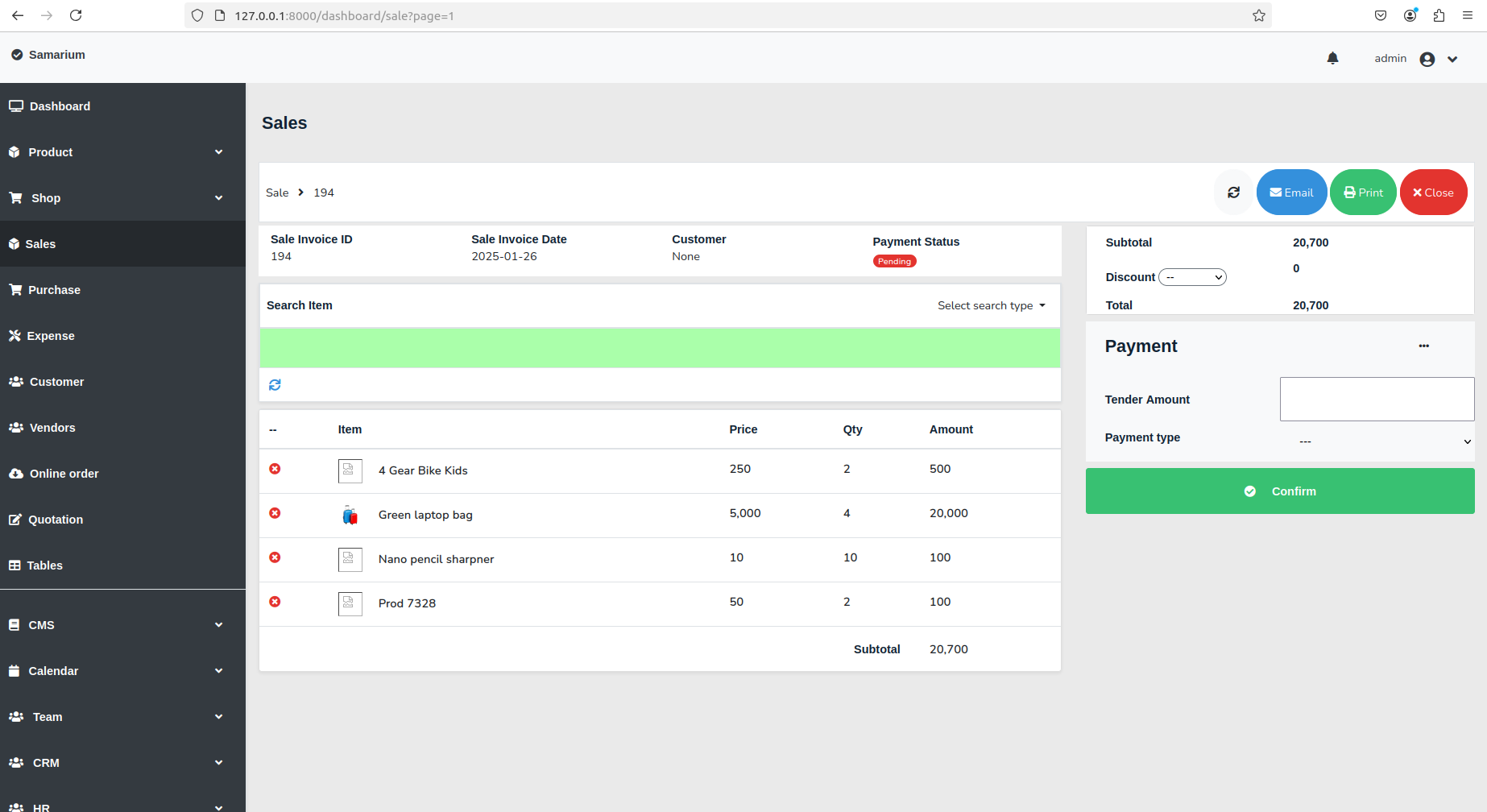Click Prod 7328 image placeholder

click(x=350, y=603)
